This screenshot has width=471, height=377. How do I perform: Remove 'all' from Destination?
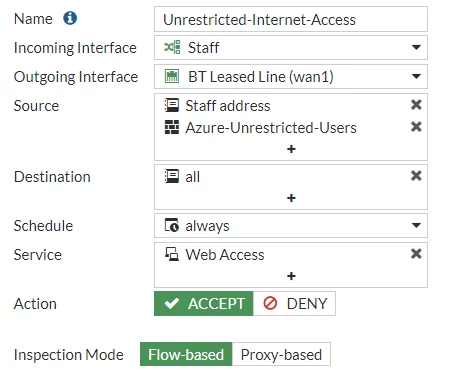click(416, 176)
